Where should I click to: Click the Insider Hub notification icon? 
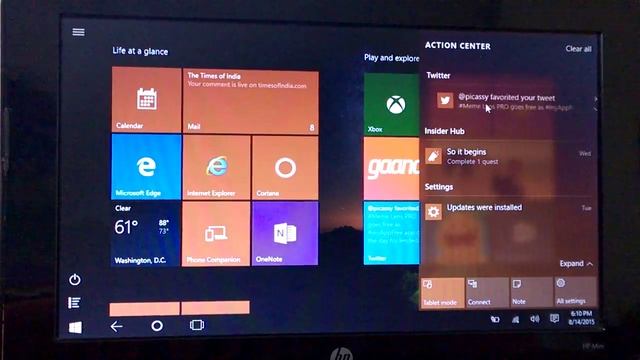[x=433, y=156]
